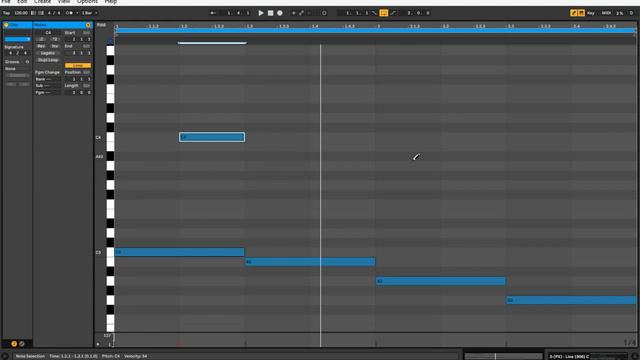Click the headphone preview icon above the piano
The image size is (640, 360).
tap(110, 41)
